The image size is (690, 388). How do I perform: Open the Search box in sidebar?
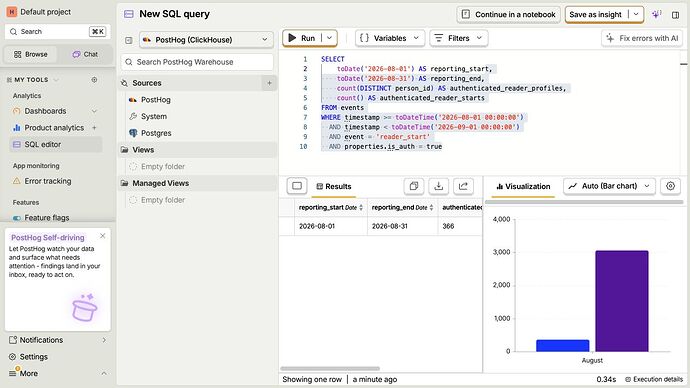tap(58, 32)
